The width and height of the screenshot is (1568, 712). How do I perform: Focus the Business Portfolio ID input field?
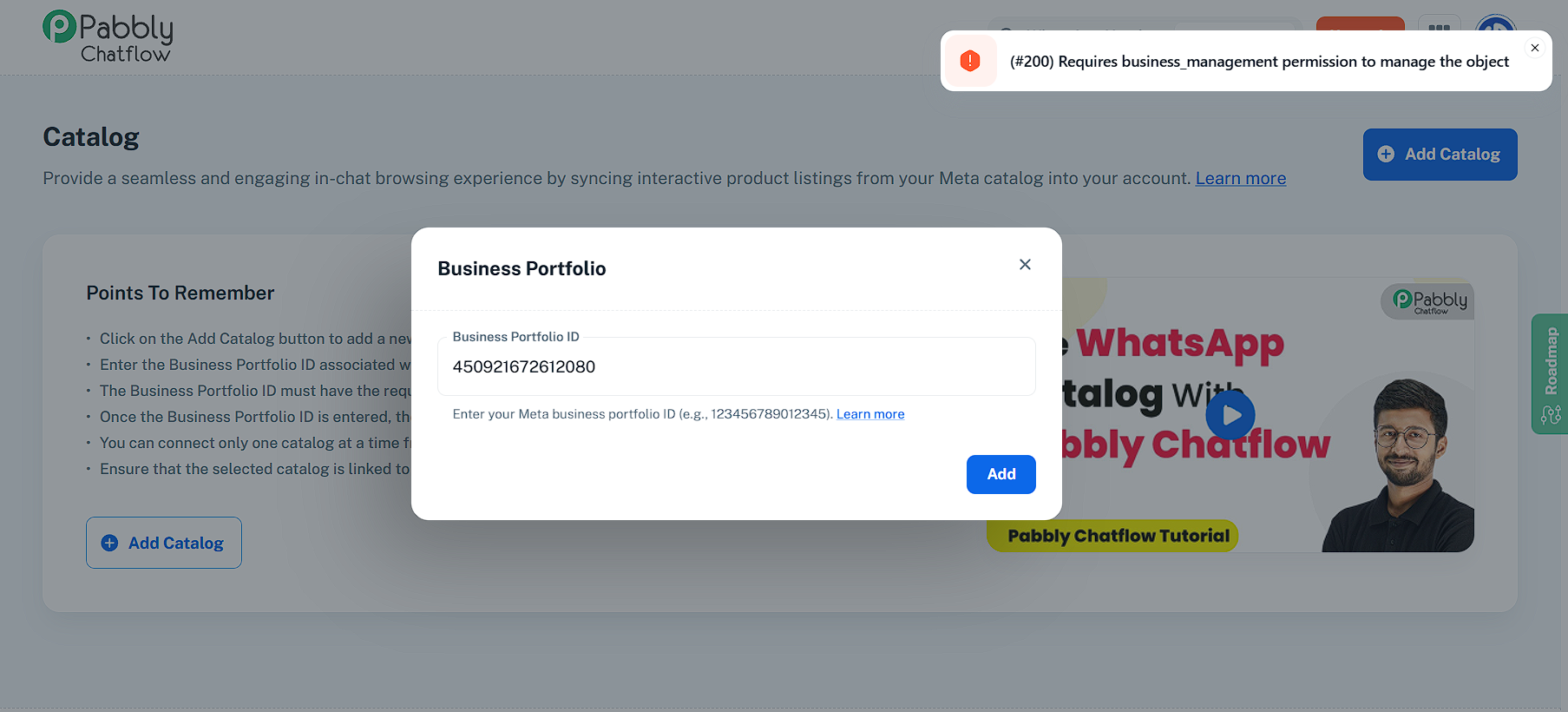736,367
